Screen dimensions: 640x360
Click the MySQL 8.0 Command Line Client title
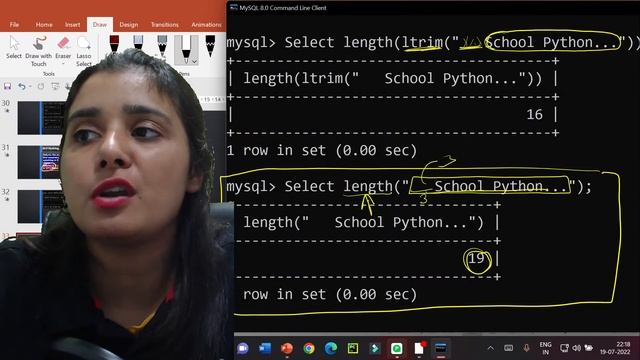coord(282,8)
